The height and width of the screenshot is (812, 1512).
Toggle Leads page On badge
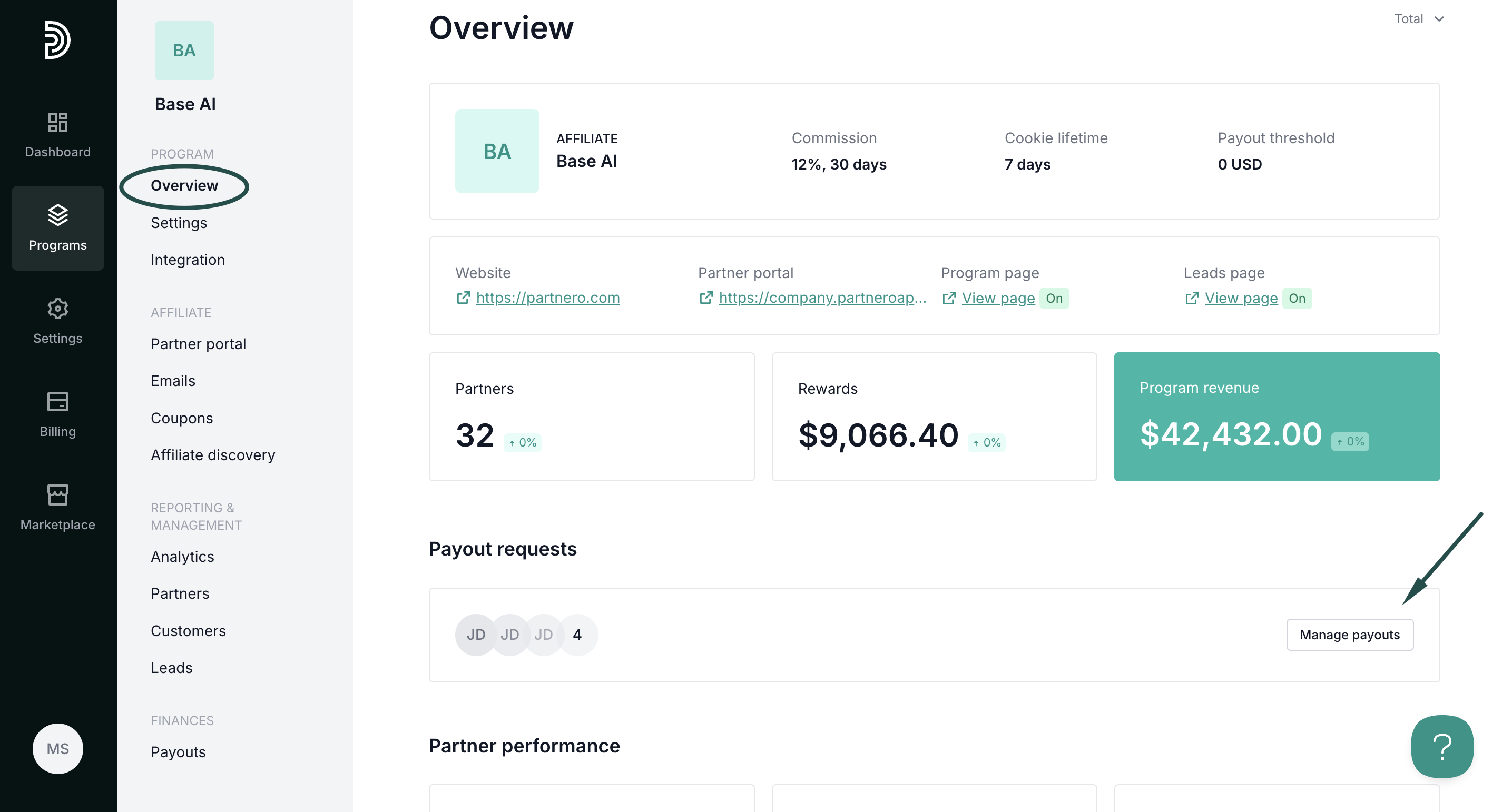[x=1297, y=298]
